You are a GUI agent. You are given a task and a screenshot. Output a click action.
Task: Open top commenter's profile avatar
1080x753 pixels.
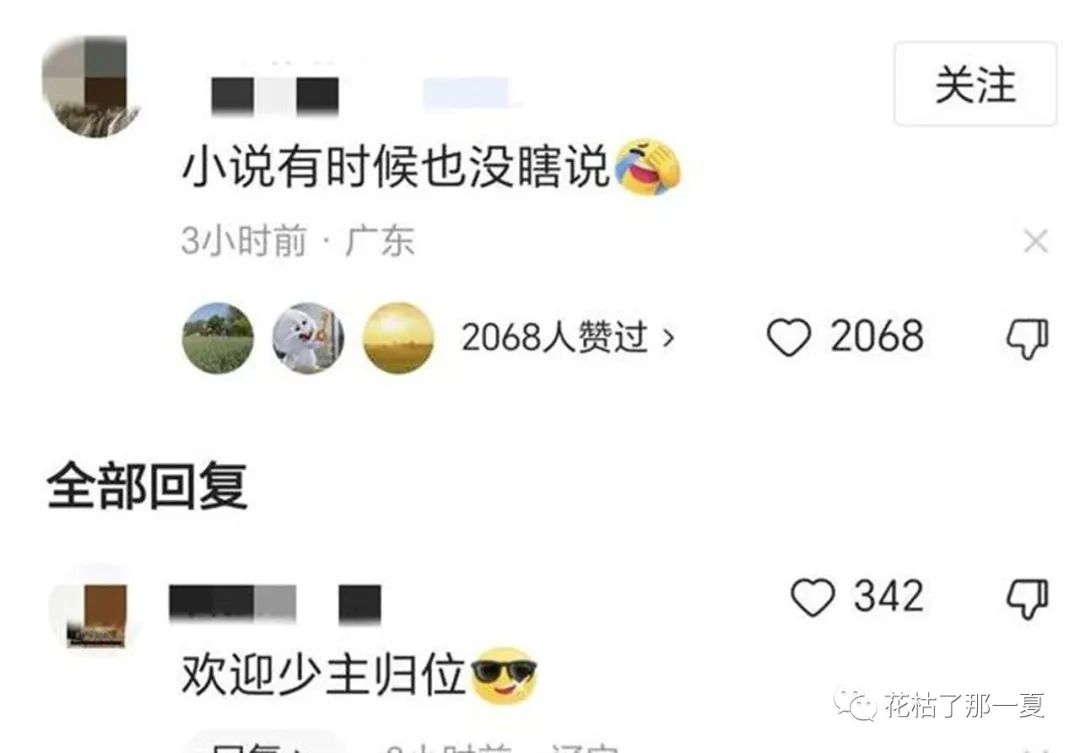92,87
